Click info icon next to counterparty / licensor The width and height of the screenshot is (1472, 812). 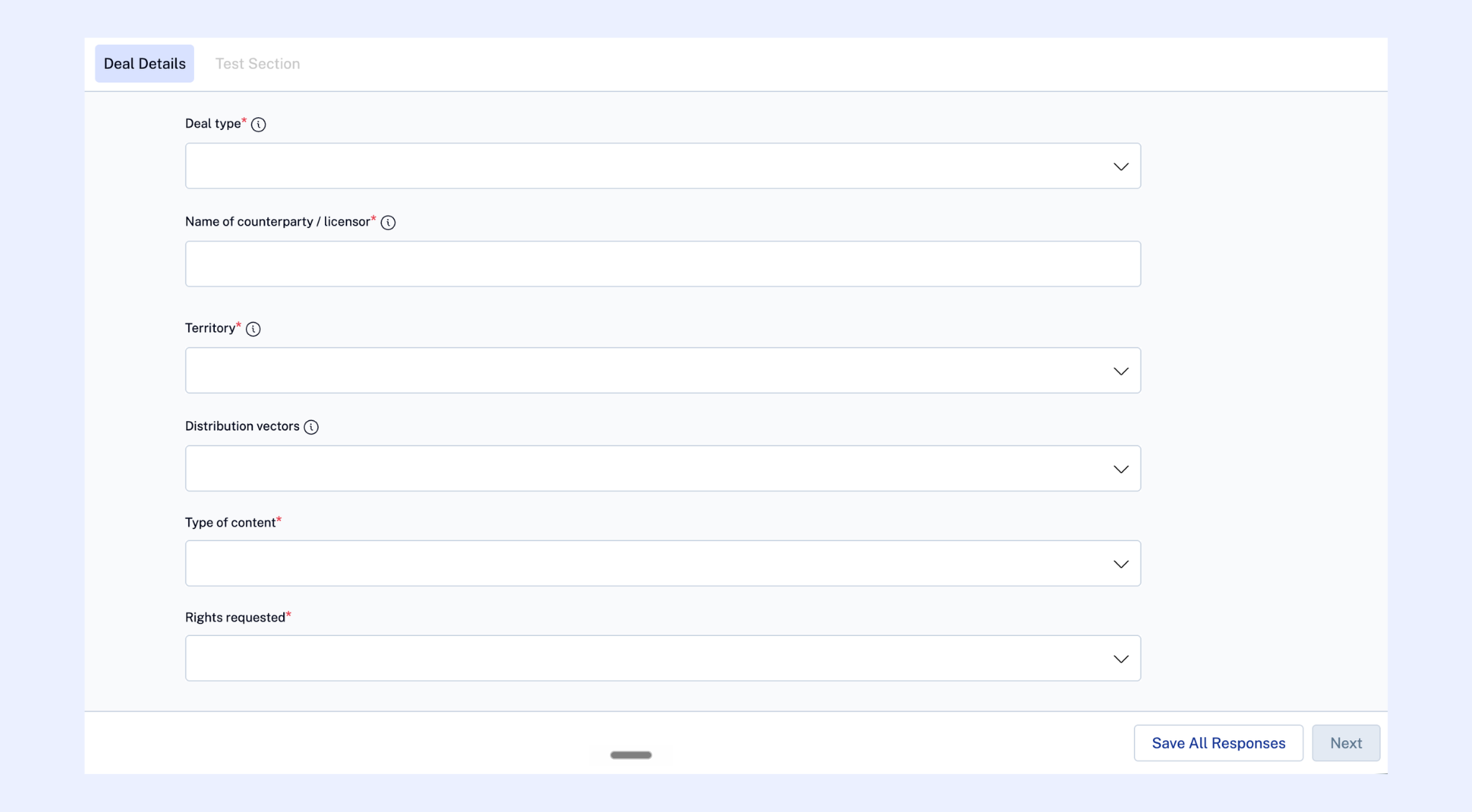(388, 223)
